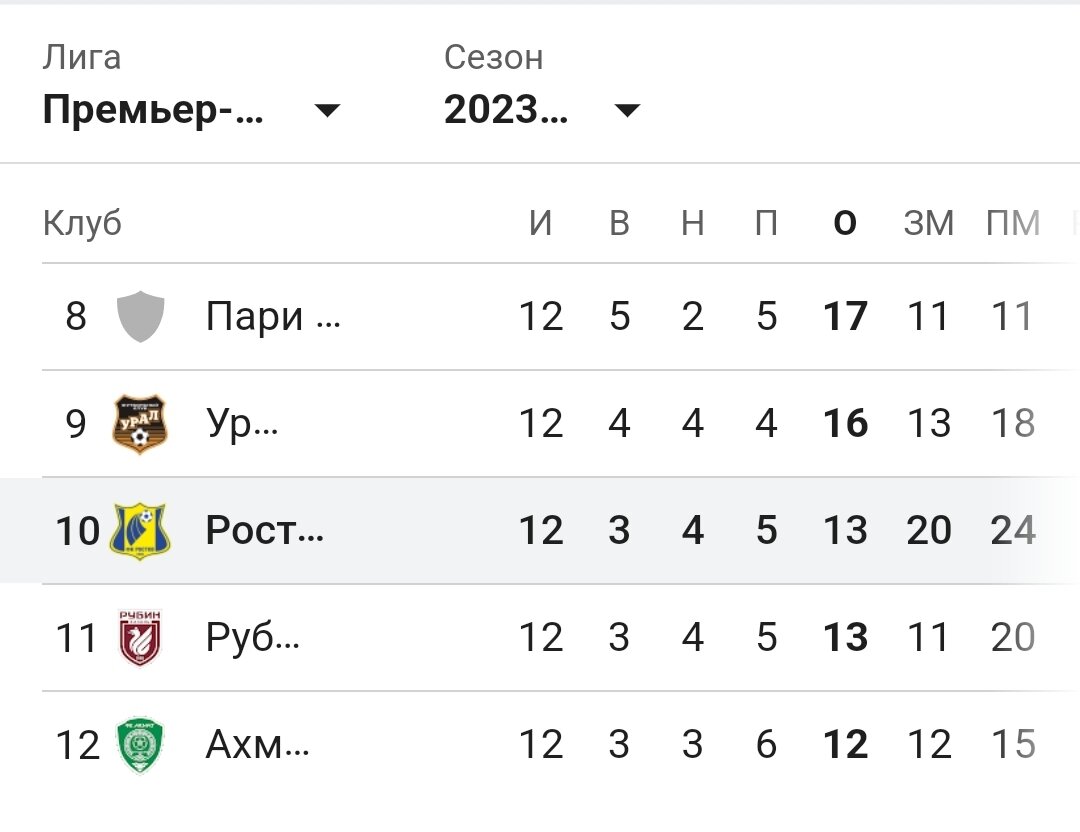Open team Пари НН details
This screenshot has width=1080, height=832.
click(x=272, y=316)
